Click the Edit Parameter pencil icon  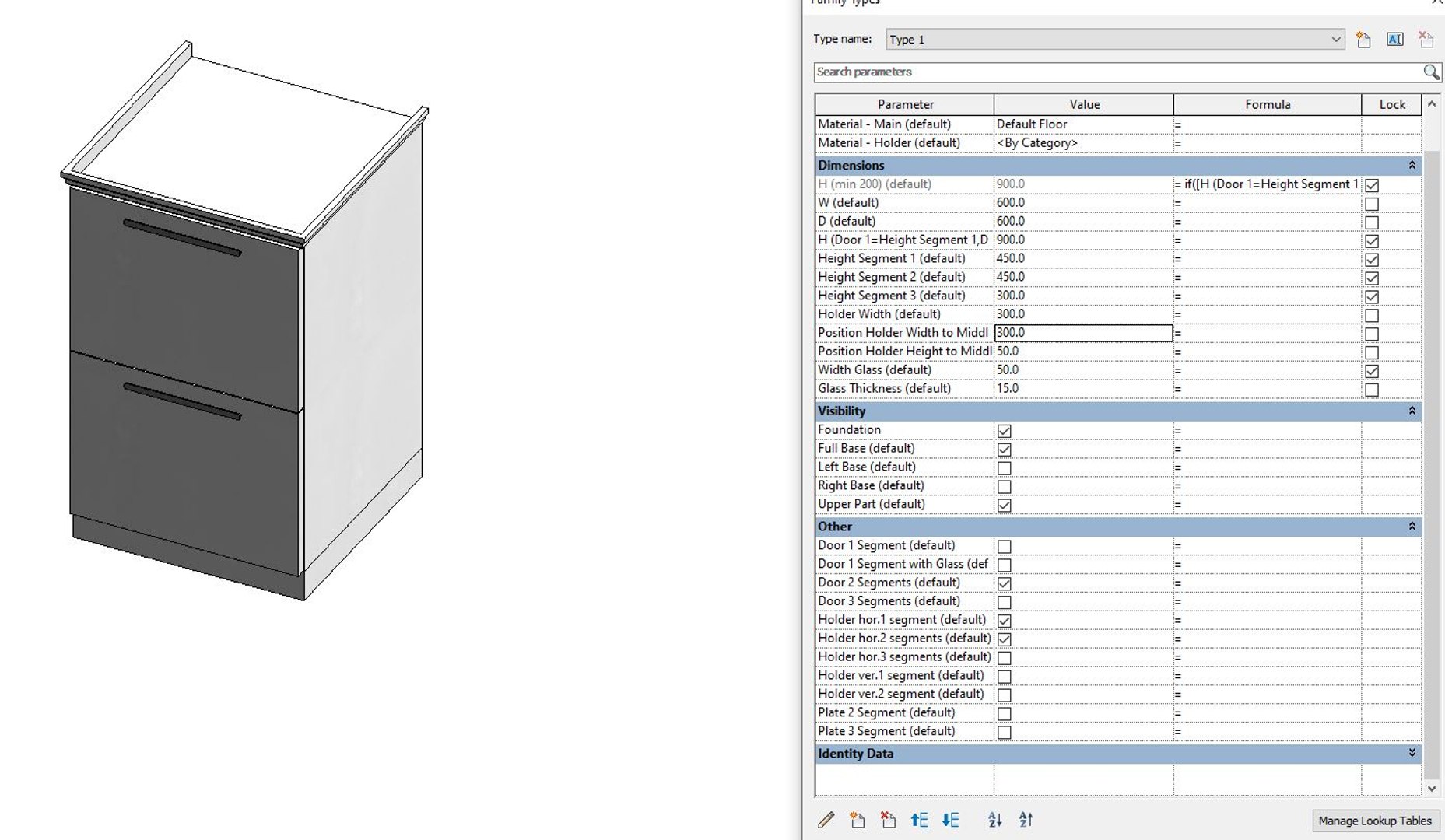(826, 820)
